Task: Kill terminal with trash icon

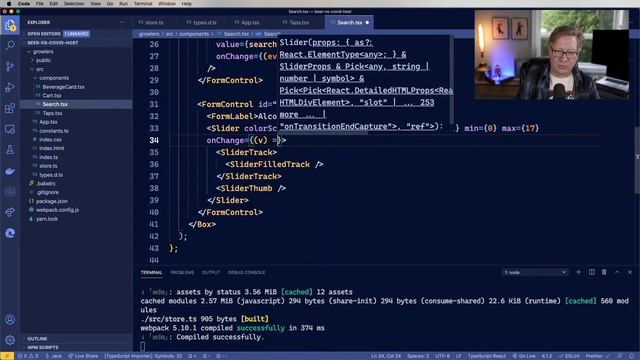Action: 604,272
